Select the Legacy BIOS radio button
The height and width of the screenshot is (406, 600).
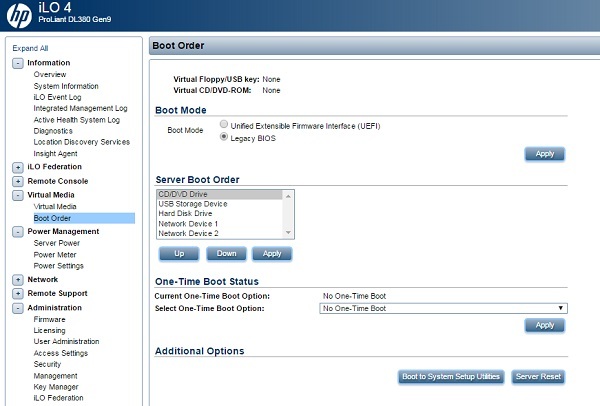[224, 137]
